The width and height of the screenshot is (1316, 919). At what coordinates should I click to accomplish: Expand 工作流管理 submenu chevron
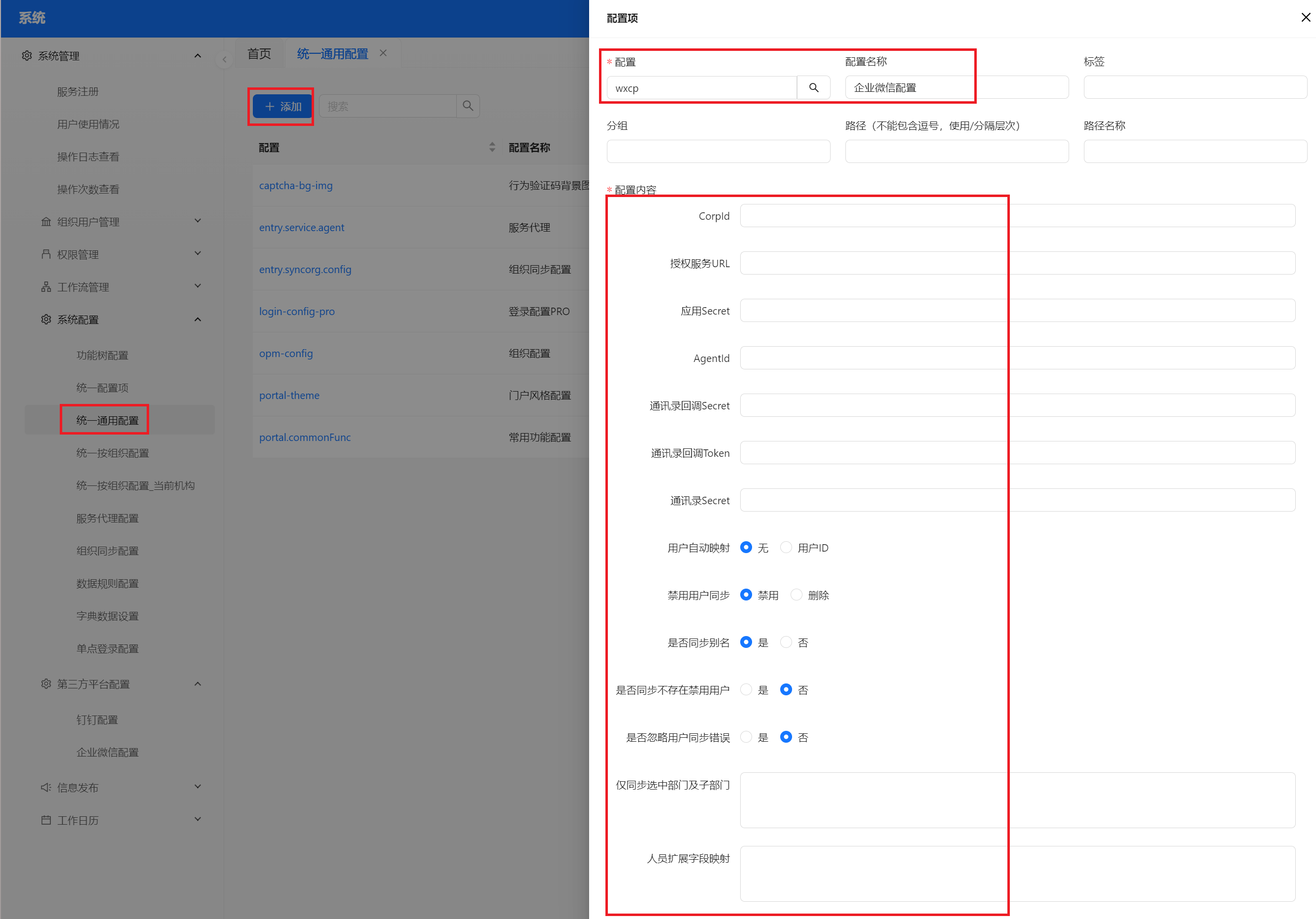pos(198,286)
